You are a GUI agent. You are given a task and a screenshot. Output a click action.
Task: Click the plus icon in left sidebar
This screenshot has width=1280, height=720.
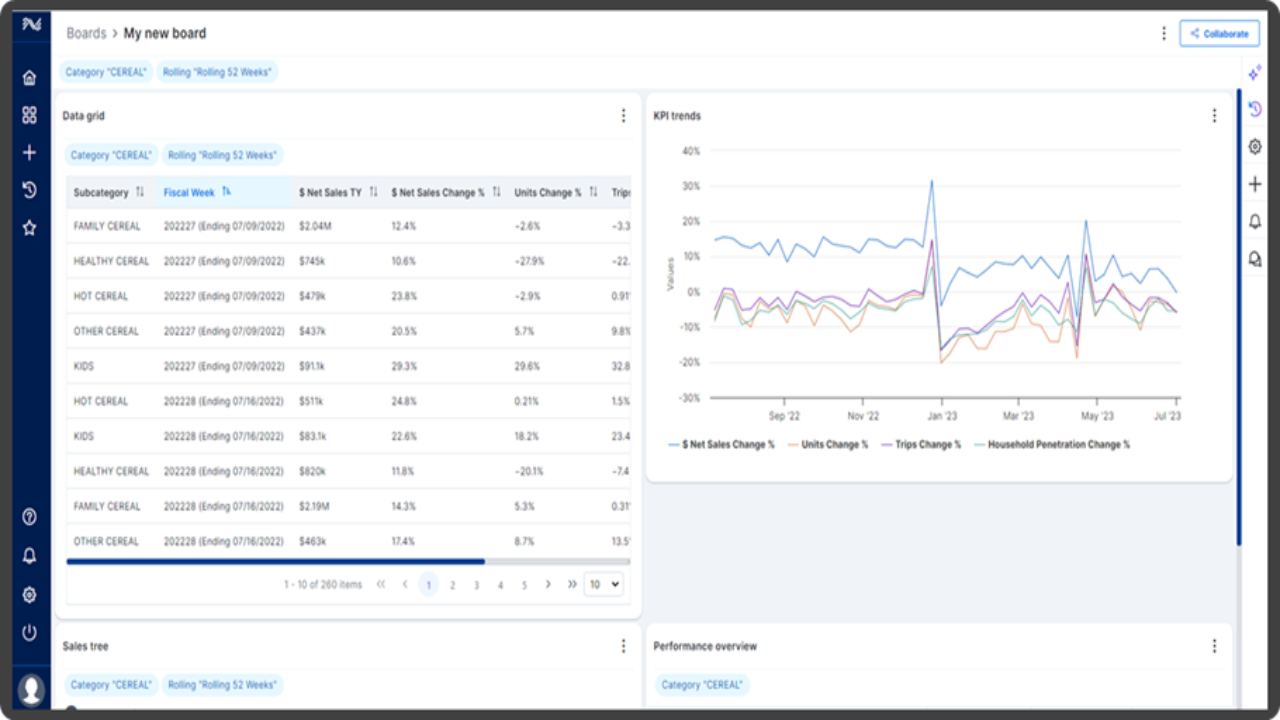click(29, 153)
